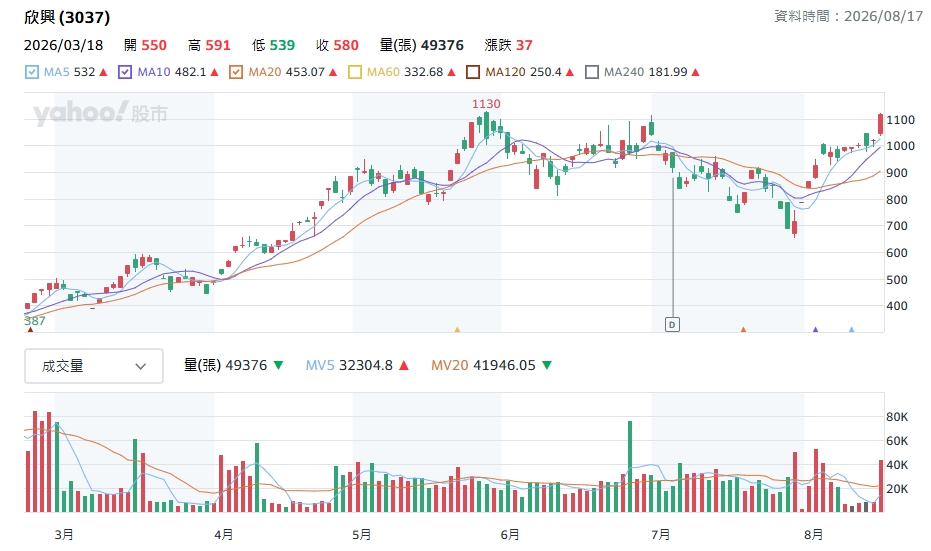
Task: Click the closing price 580
Action: click(x=346, y=45)
